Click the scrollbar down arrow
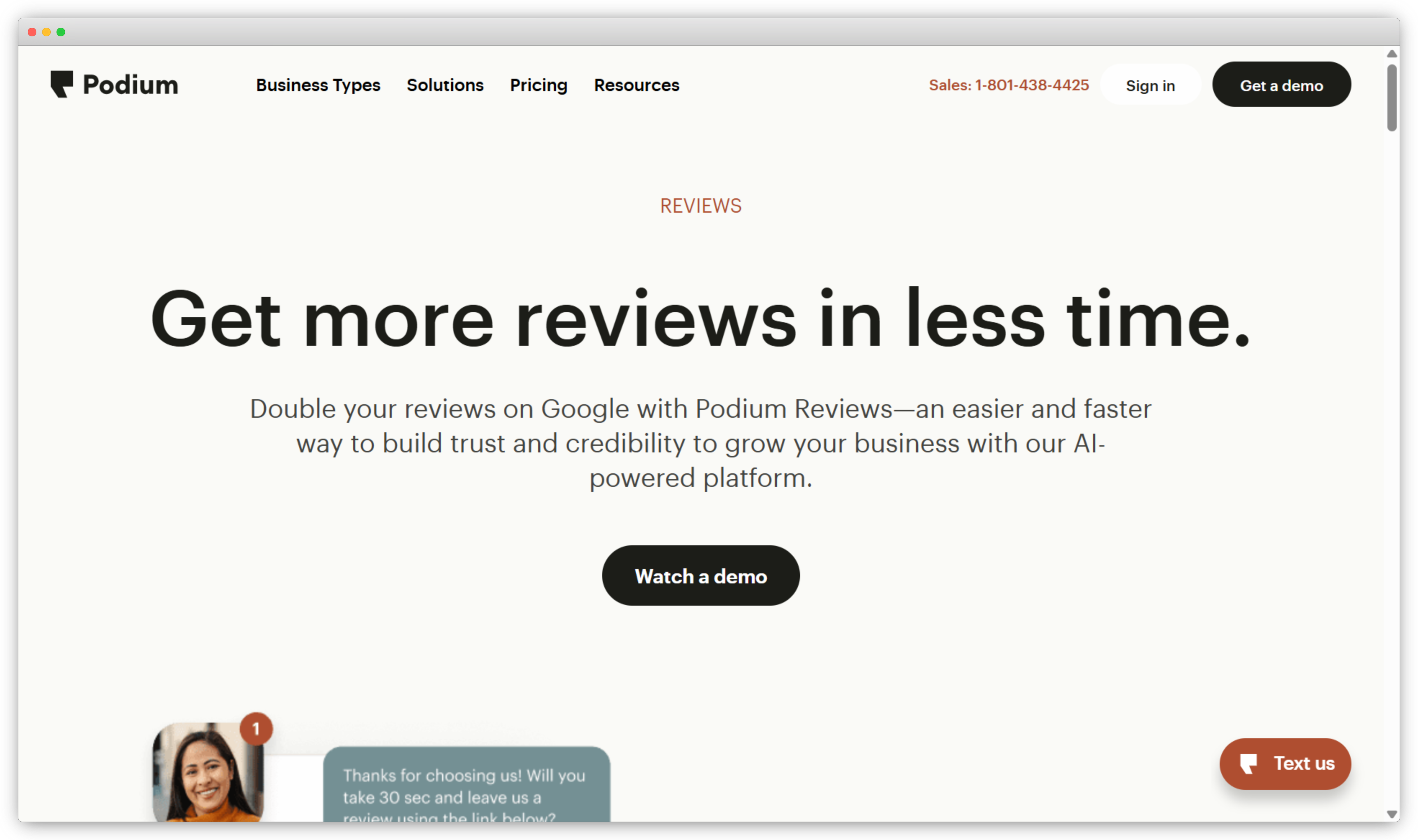This screenshot has width=1418, height=840. pos(1391,813)
